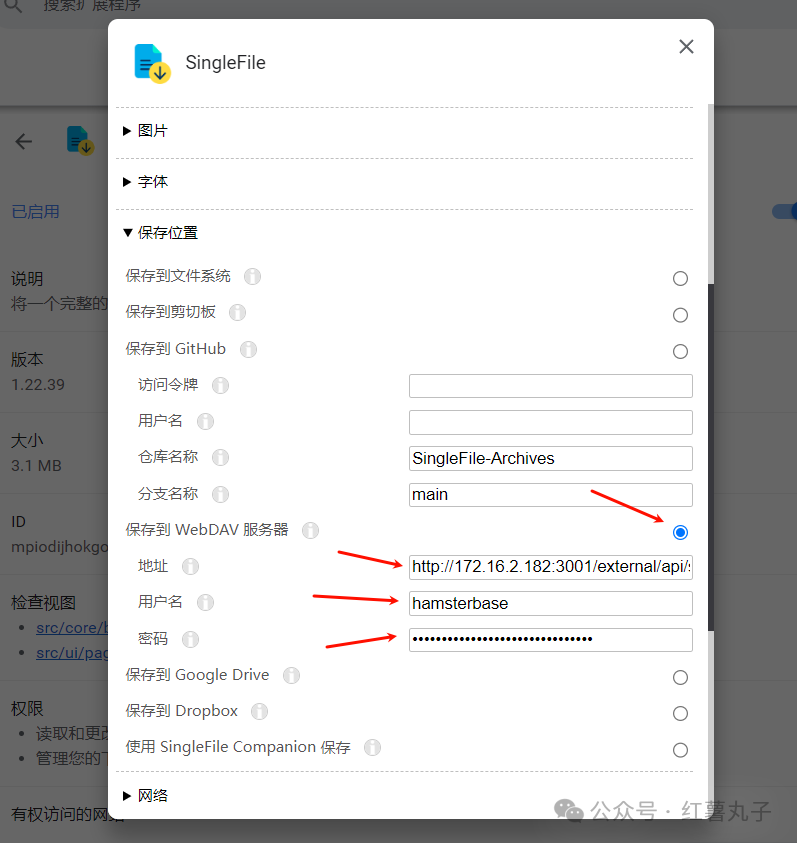Select the 保存到 WebDAV 服务器 radio button
The image size is (797, 843).
pyautogui.click(x=680, y=532)
